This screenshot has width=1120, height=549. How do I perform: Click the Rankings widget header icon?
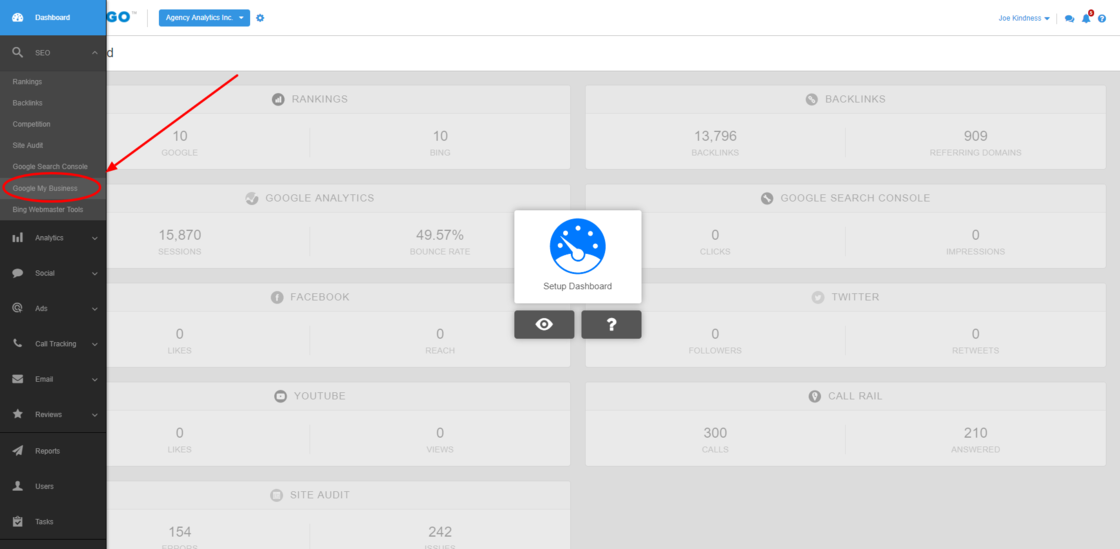coord(279,99)
